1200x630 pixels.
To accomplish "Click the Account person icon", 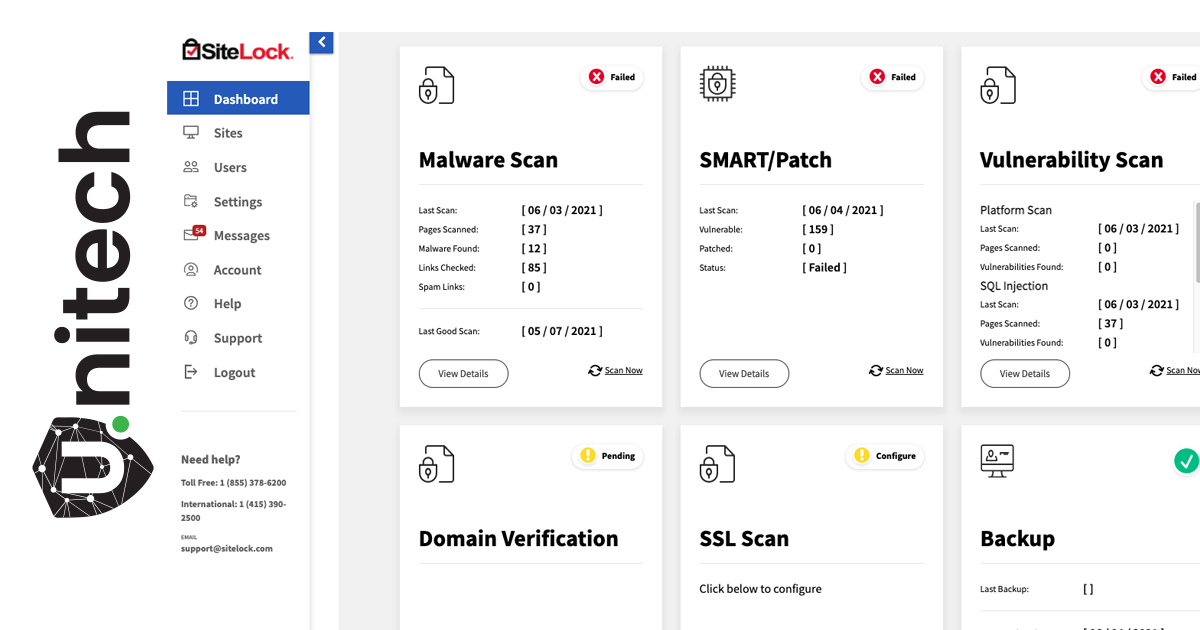I will point(191,269).
